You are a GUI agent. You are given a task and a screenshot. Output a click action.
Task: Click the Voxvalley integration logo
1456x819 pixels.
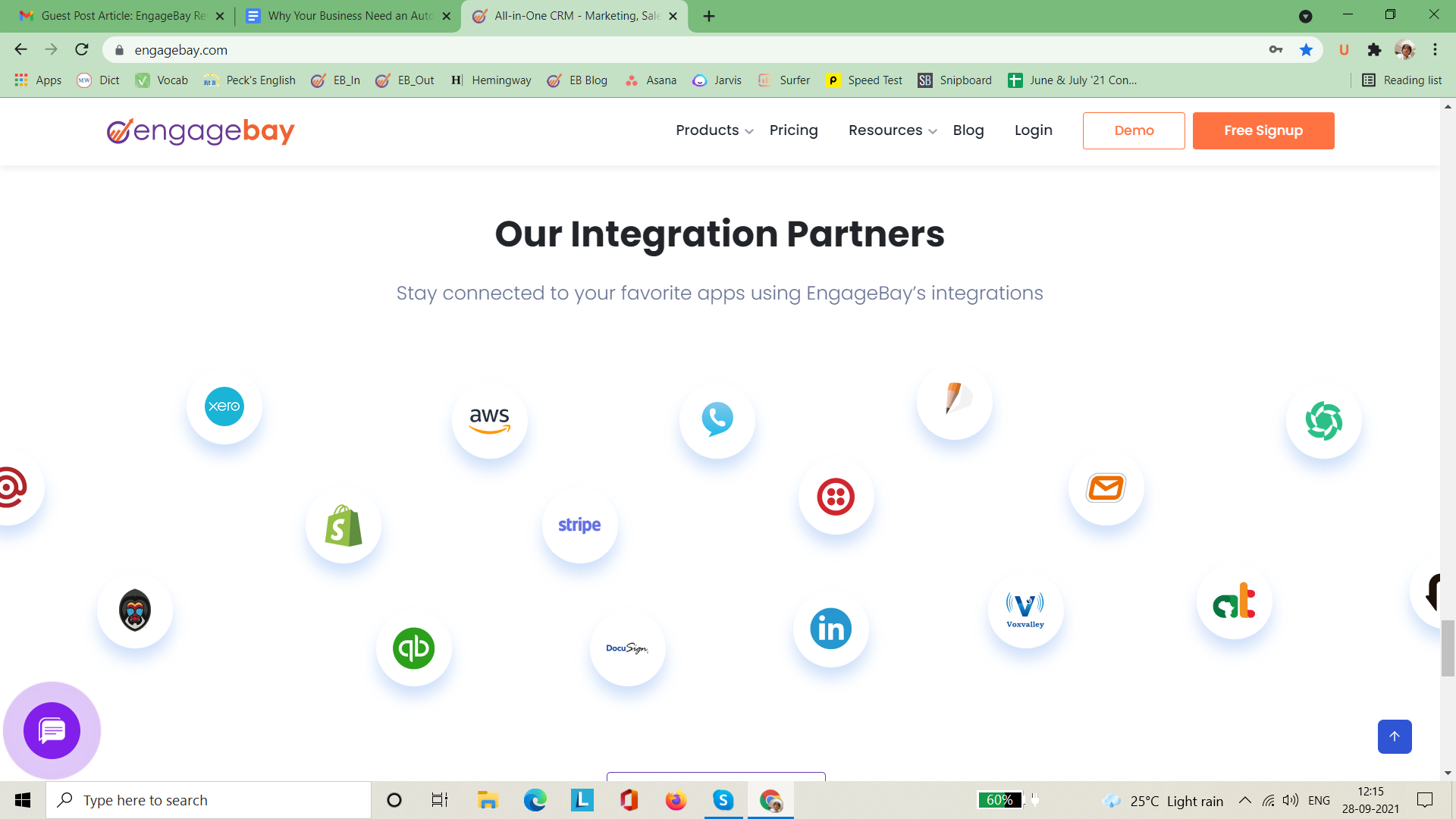pos(1025,610)
